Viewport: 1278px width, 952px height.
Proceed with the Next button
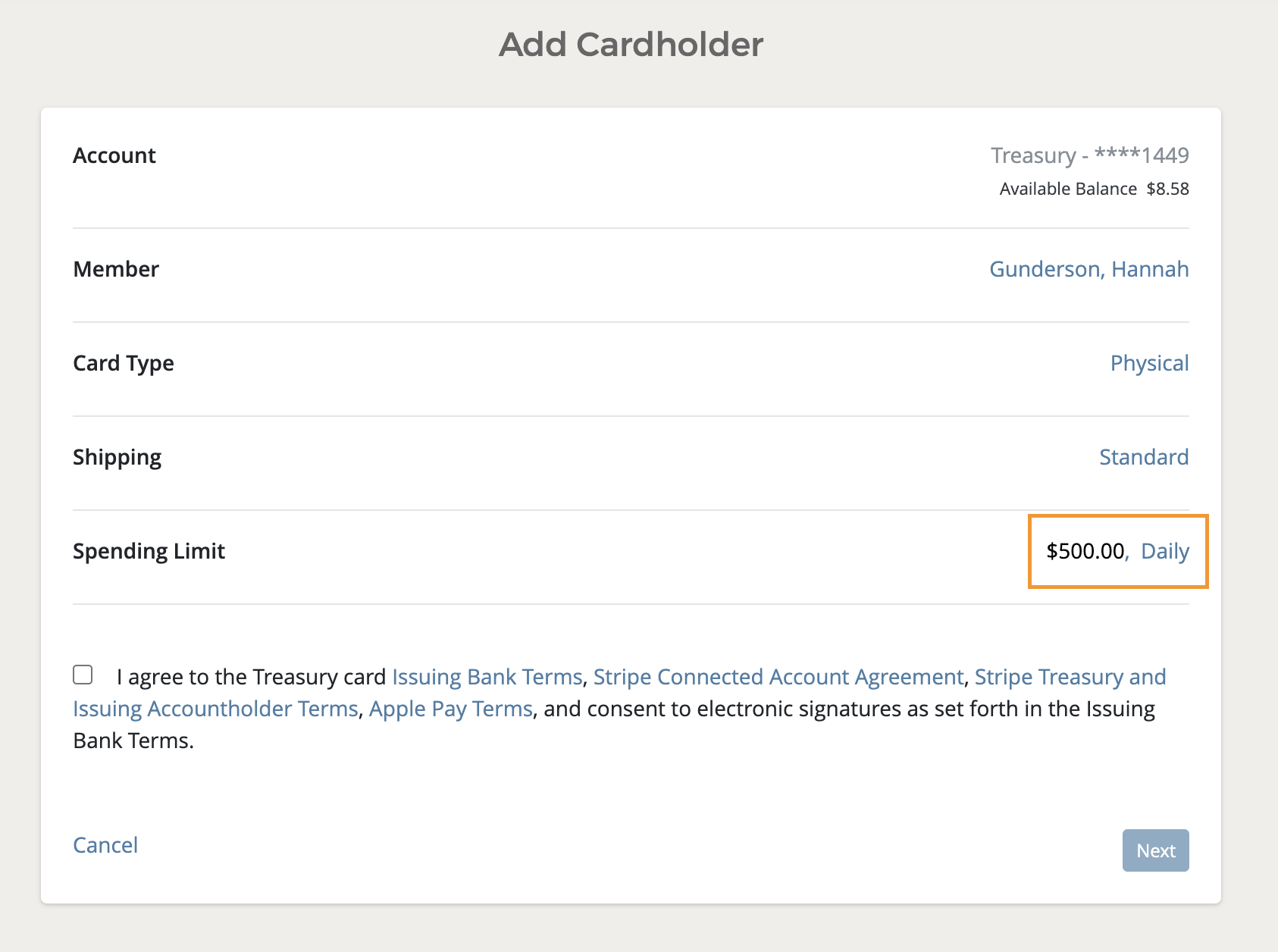coord(1155,850)
